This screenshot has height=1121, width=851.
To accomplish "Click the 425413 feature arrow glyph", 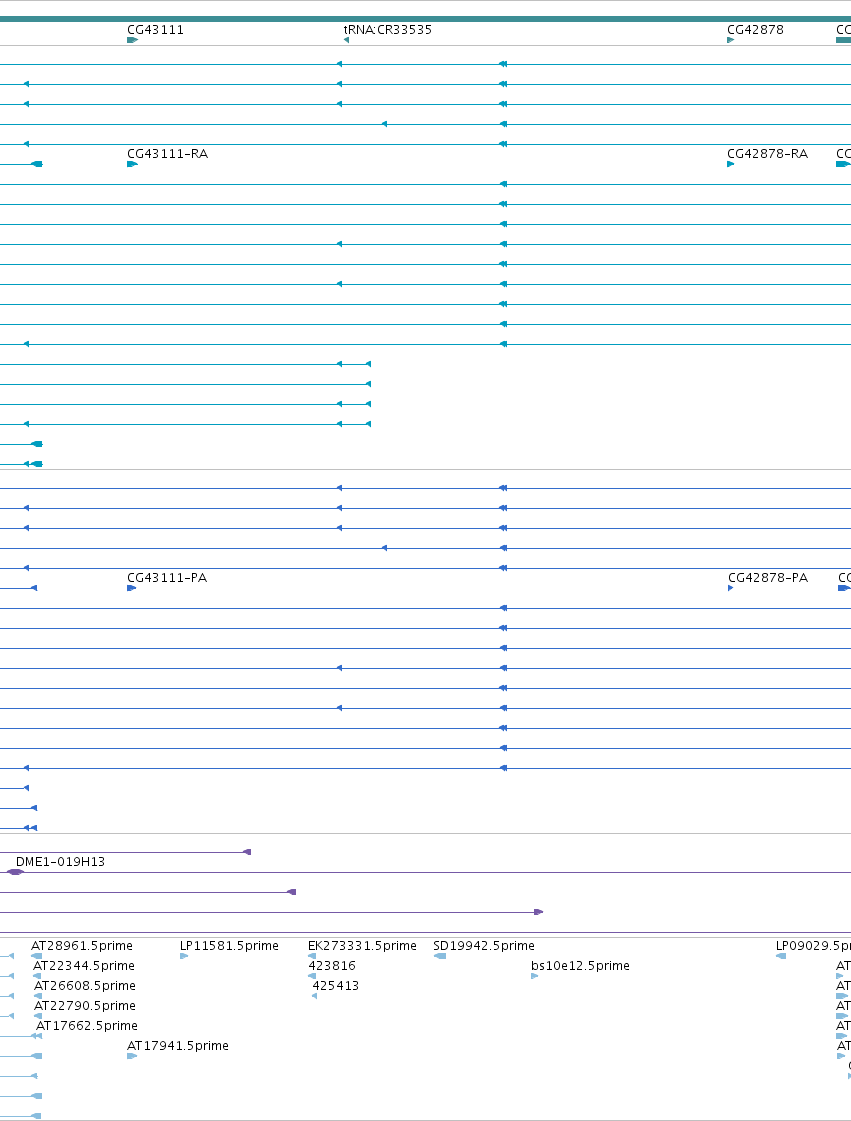I will click(x=315, y=996).
